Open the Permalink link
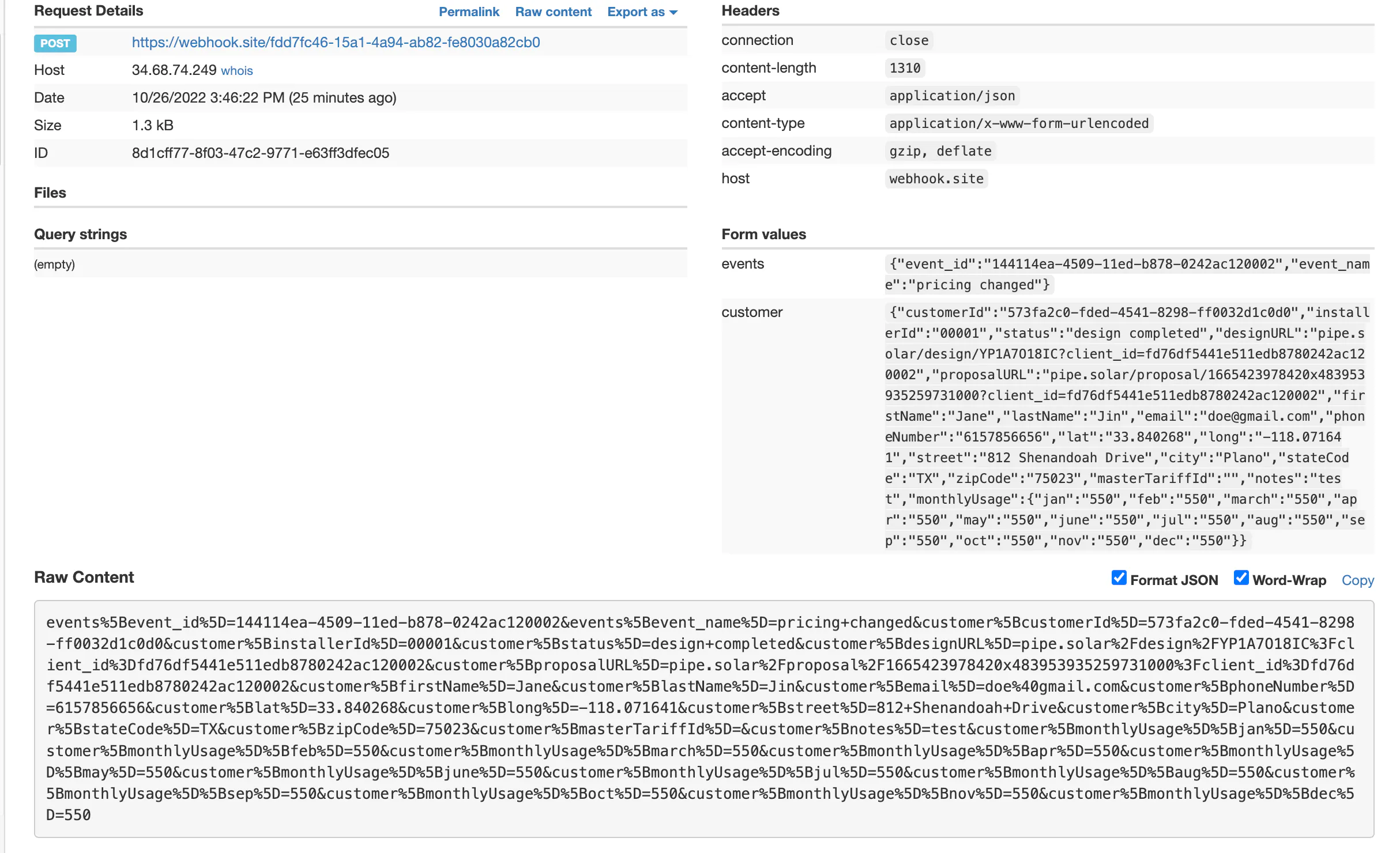 click(x=469, y=12)
